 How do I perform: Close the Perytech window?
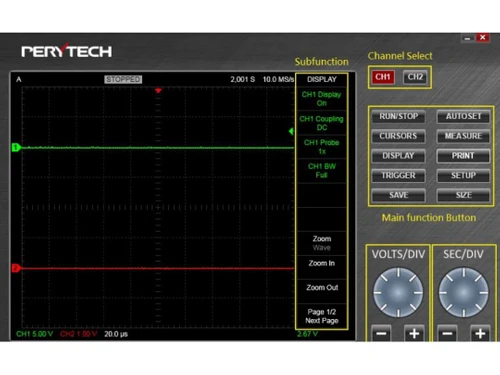tap(482, 38)
